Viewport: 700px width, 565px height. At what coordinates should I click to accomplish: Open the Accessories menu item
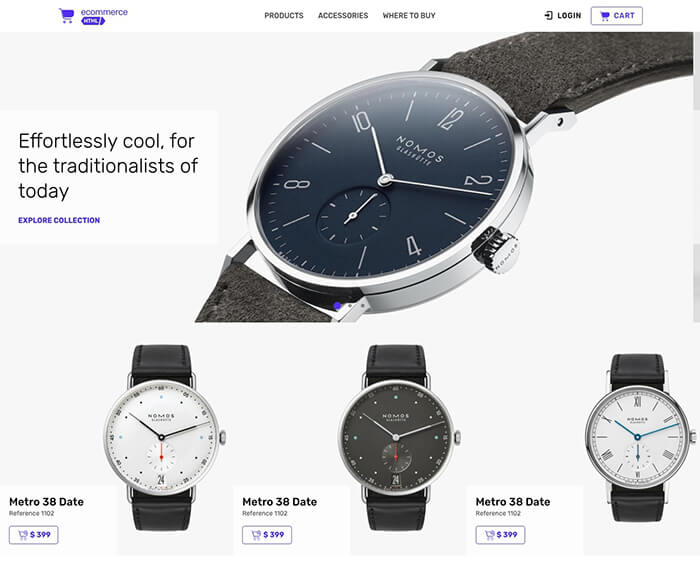click(x=343, y=16)
